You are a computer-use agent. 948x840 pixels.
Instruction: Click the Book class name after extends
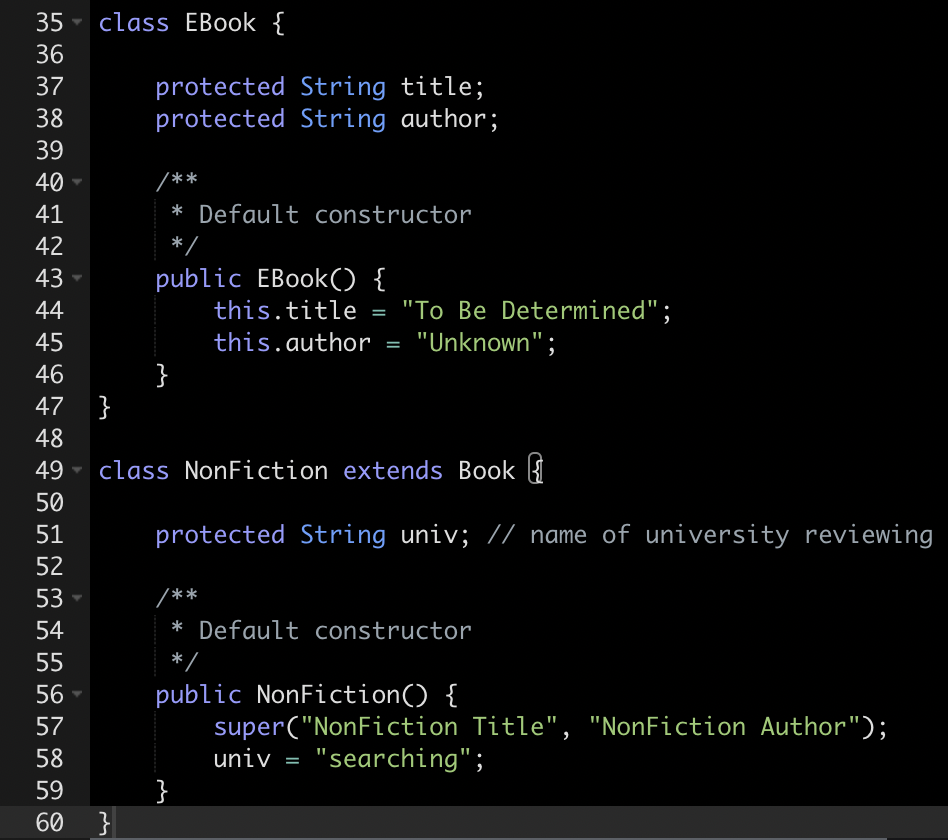point(486,470)
